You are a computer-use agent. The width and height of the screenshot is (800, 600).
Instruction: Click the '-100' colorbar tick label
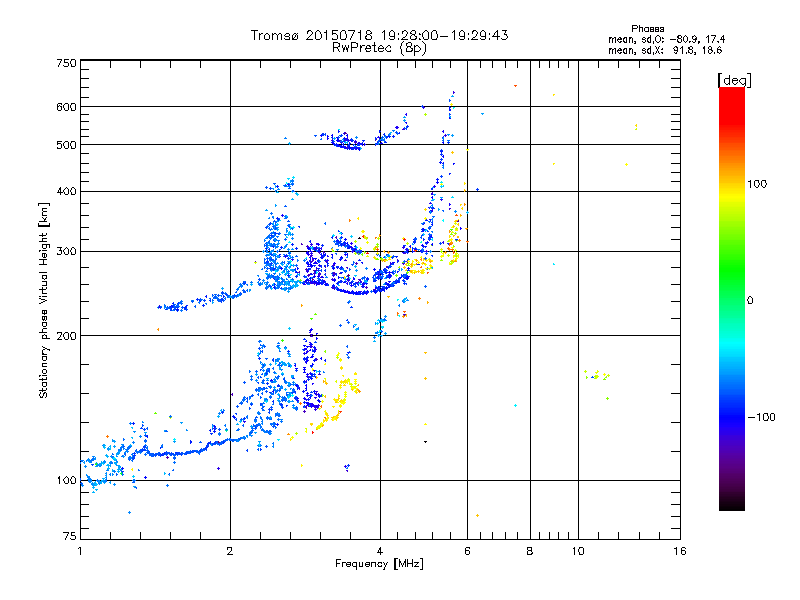762,417
